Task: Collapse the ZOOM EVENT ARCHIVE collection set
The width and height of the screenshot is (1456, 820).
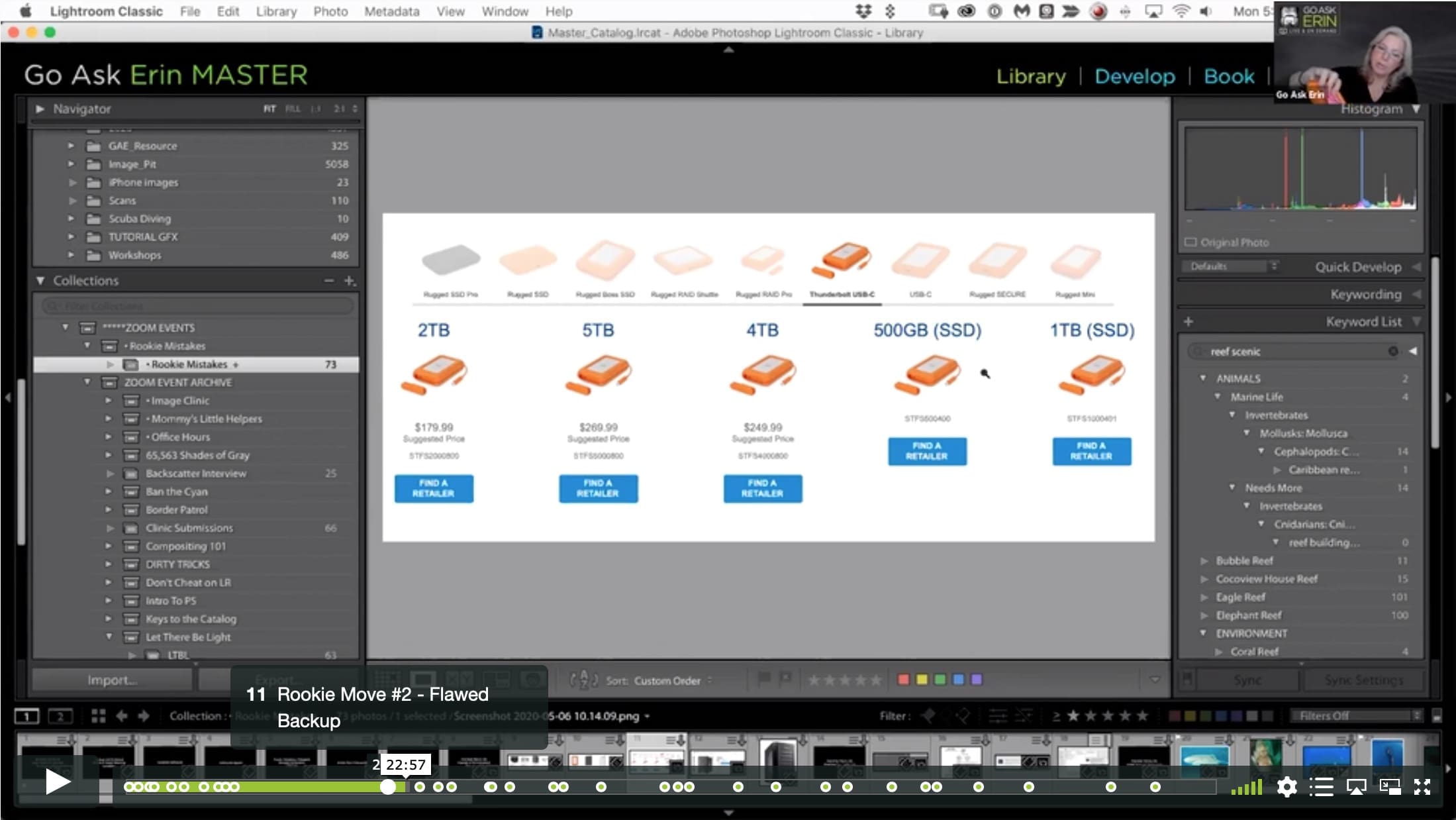Action: 87,382
